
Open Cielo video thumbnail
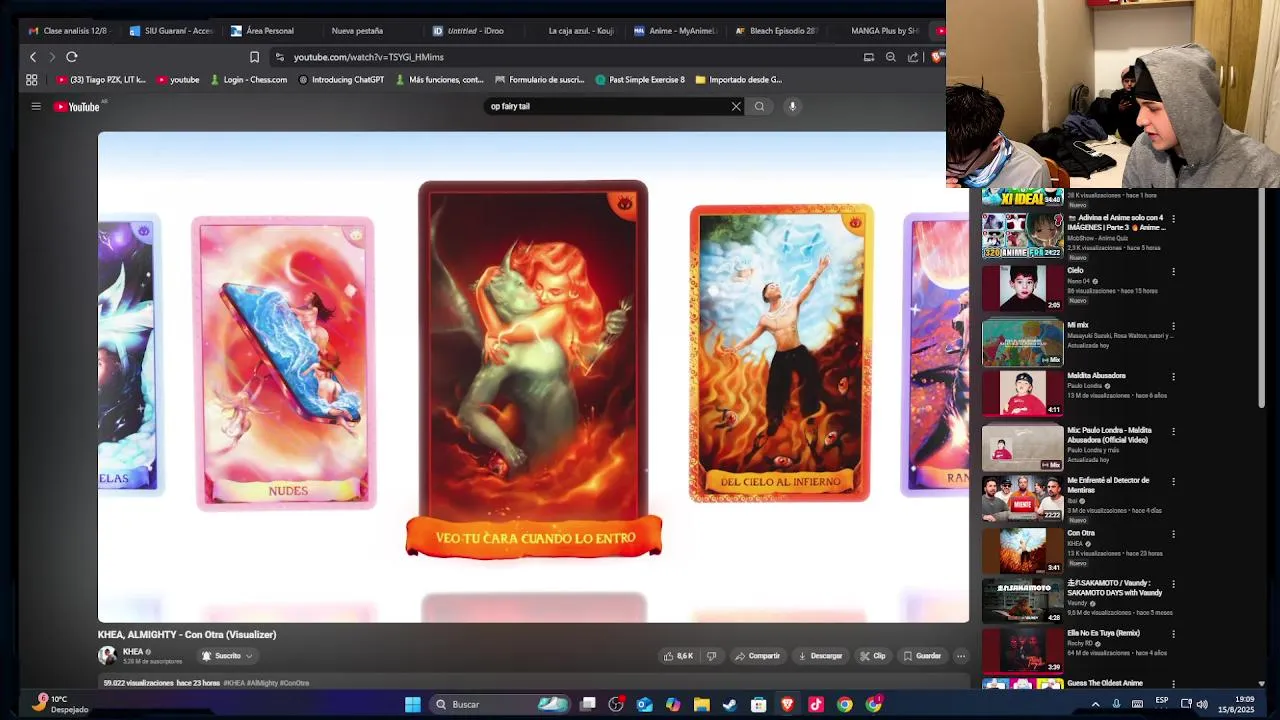pyautogui.click(x=1023, y=287)
